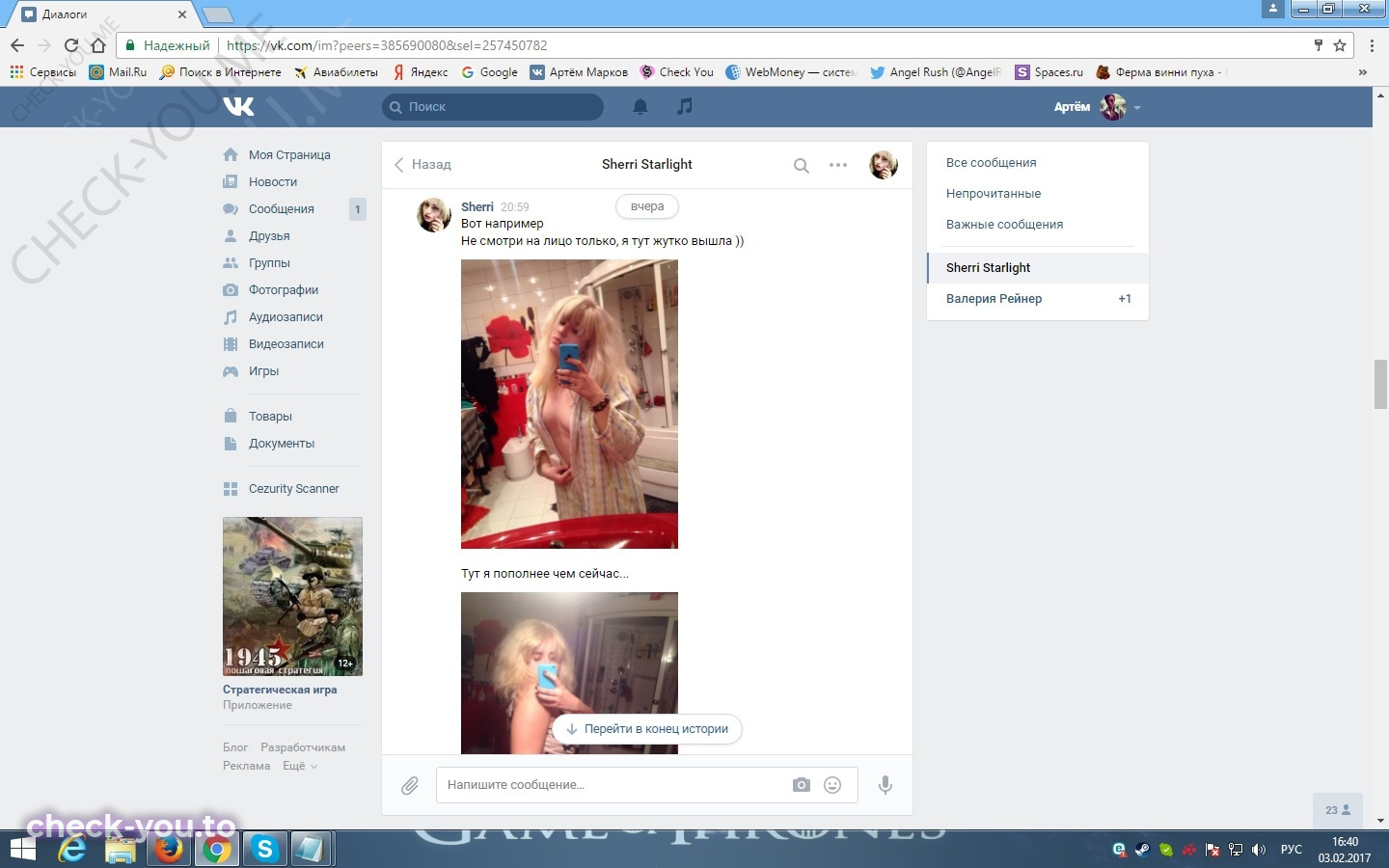
Task: Jump with Перейти в конец истории
Action: pyautogui.click(x=647, y=729)
